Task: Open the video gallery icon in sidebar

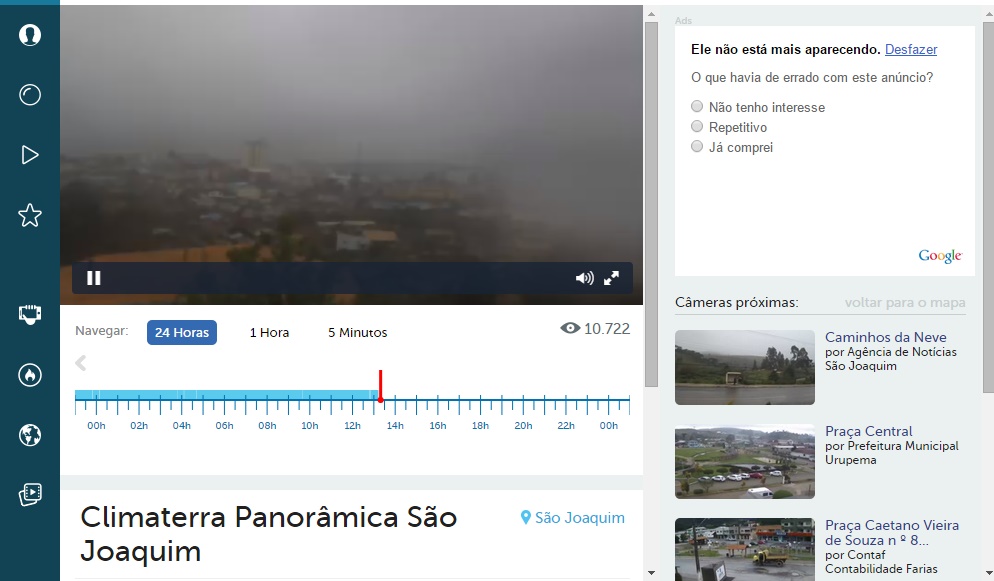Action: pos(30,494)
